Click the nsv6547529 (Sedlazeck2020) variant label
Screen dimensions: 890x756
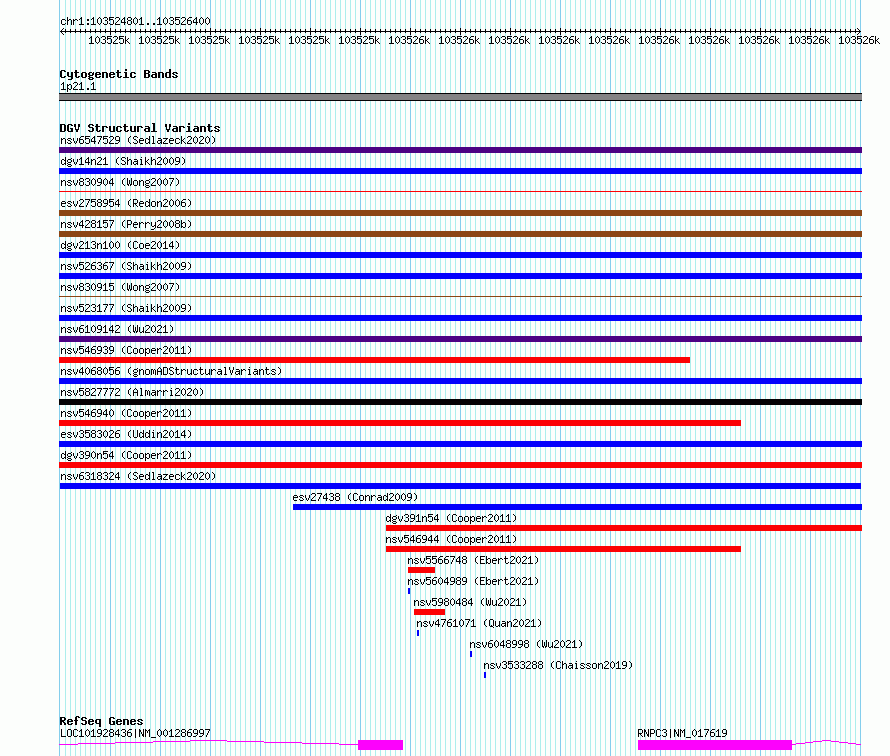tap(138, 140)
